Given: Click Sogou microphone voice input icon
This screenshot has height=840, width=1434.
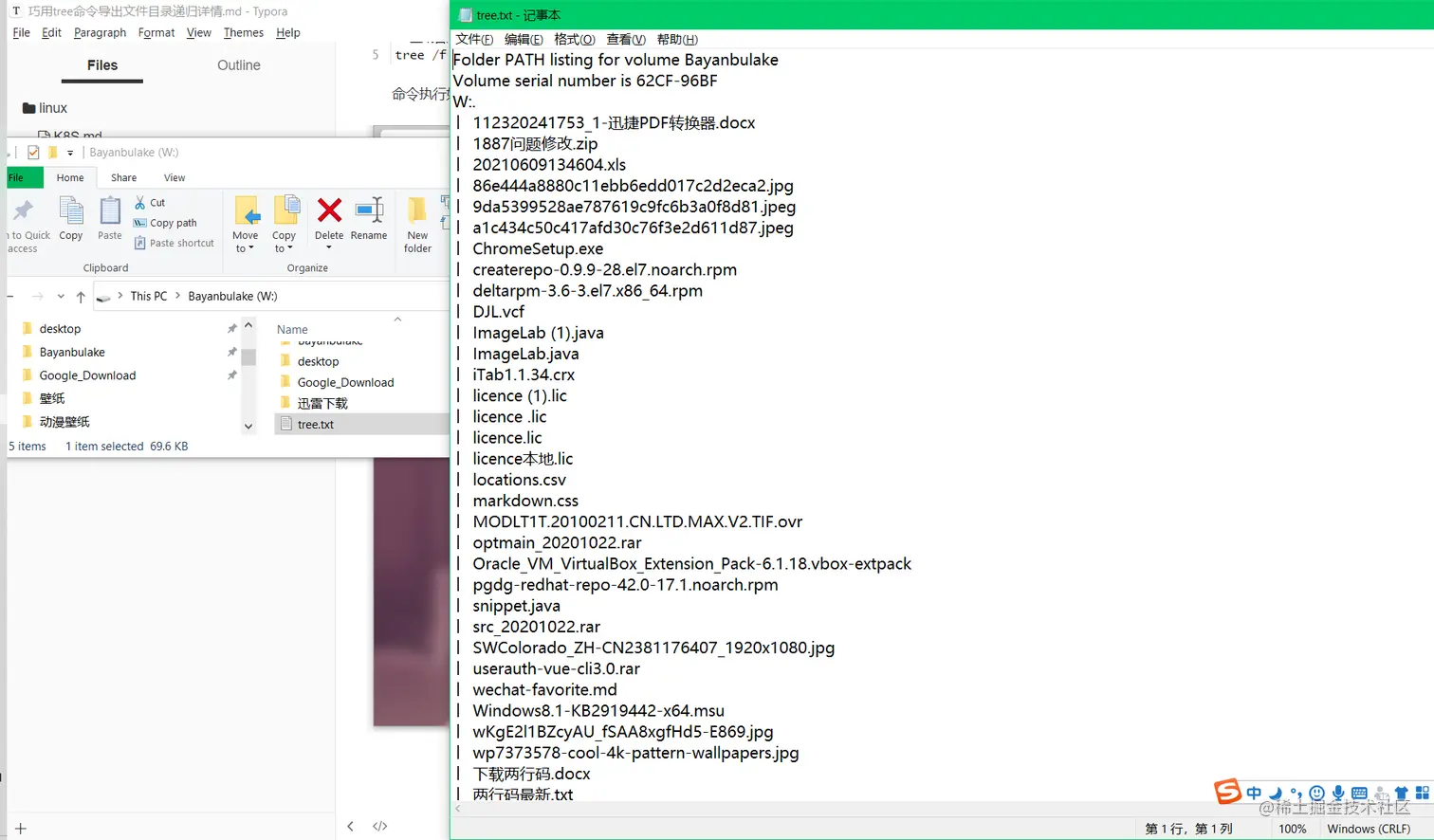Looking at the screenshot, I should [x=1338, y=793].
